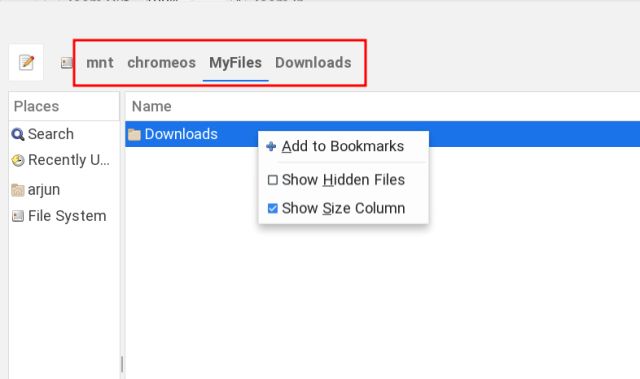The width and height of the screenshot is (640, 379).
Task: Click the arjun home folder icon
Action: (x=18, y=190)
